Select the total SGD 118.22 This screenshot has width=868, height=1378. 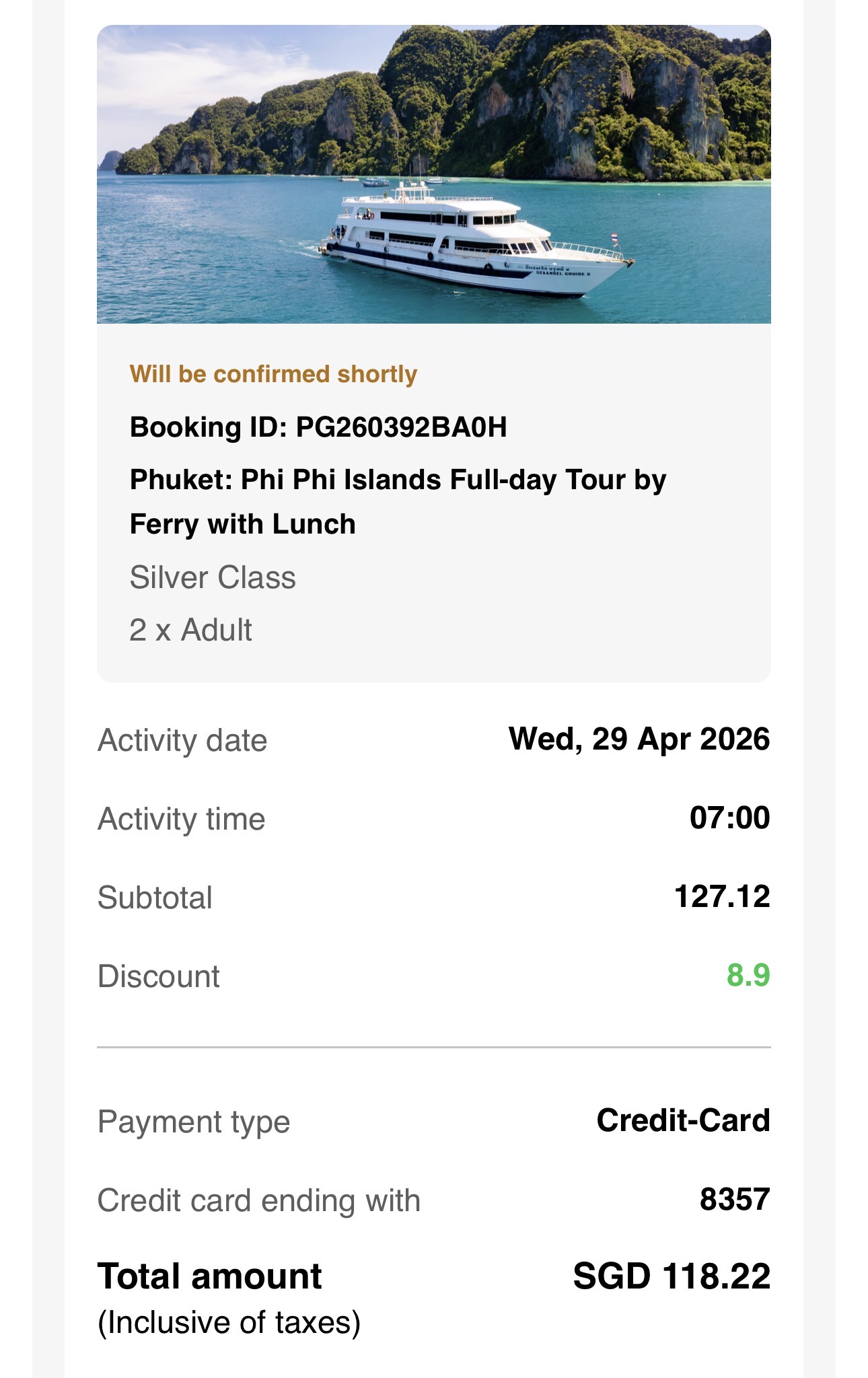coord(672,1276)
